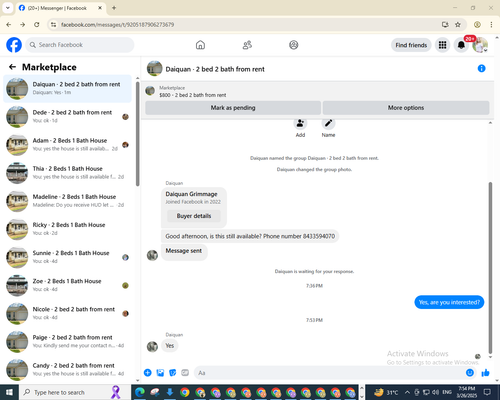
Task: Click the Search Facebook field
Action: coord(80,45)
